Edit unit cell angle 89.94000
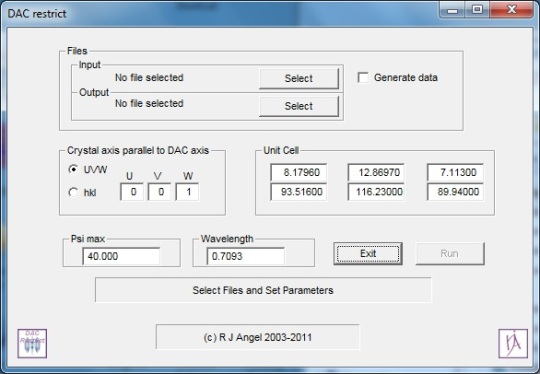 [x=455, y=192]
